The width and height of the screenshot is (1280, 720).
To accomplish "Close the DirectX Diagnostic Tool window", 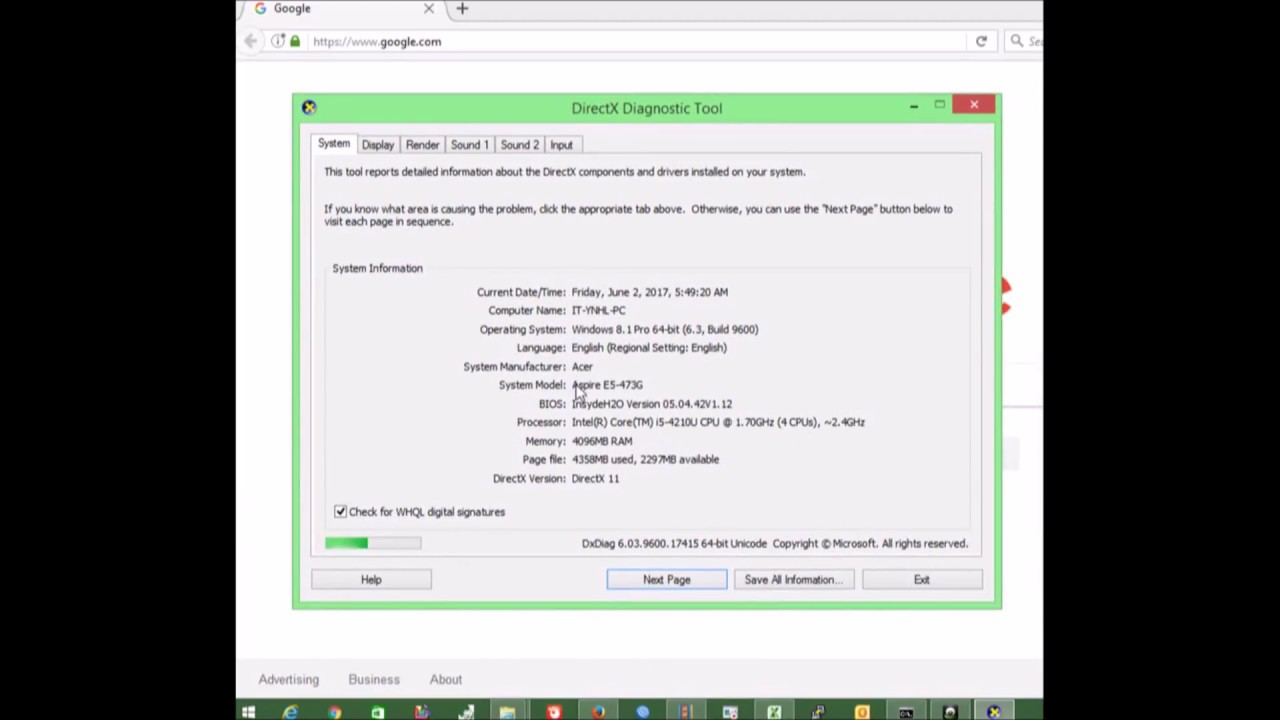I will pyautogui.click(x=974, y=105).
